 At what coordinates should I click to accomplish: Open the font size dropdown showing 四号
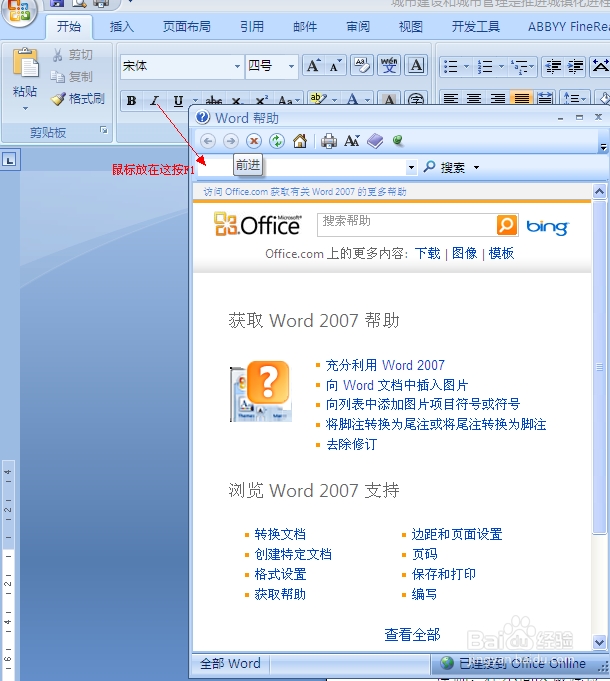pos(291,66)
